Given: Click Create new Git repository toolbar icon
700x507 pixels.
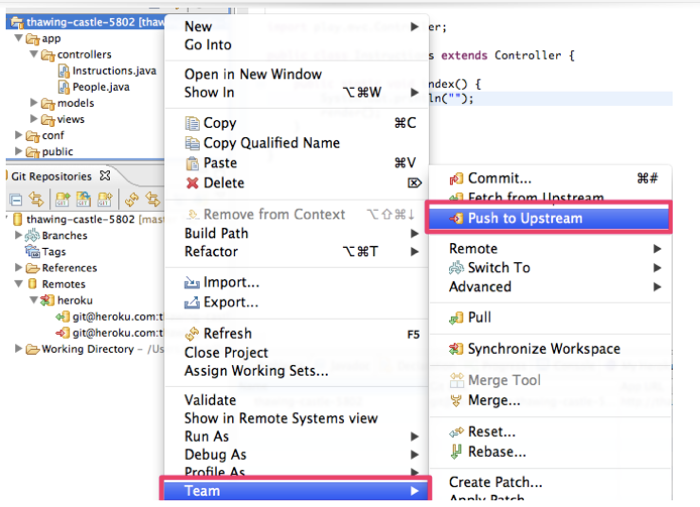Looking at the screenshot, I should pos(105,199).
